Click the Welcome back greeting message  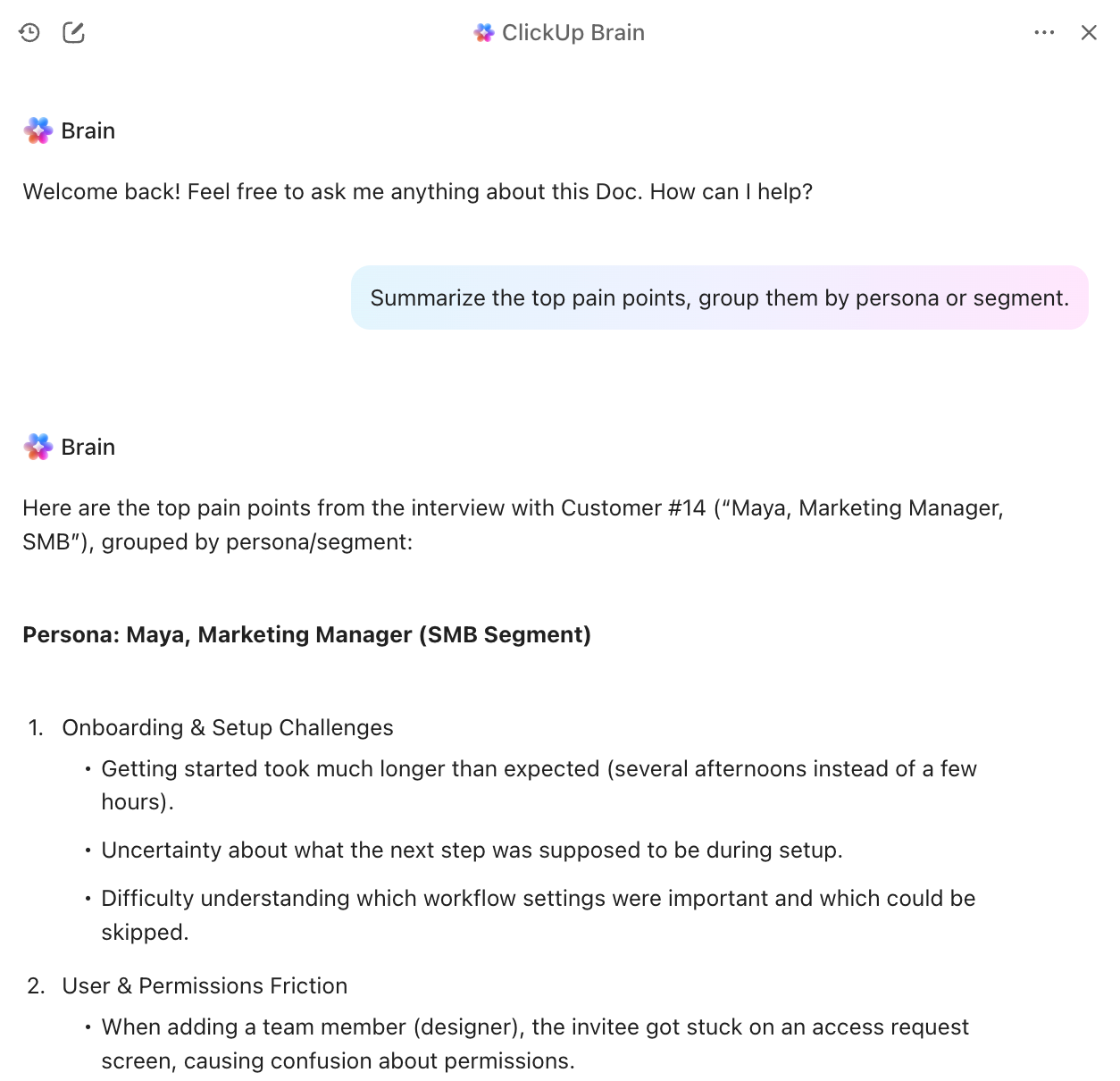click(417, 192)
